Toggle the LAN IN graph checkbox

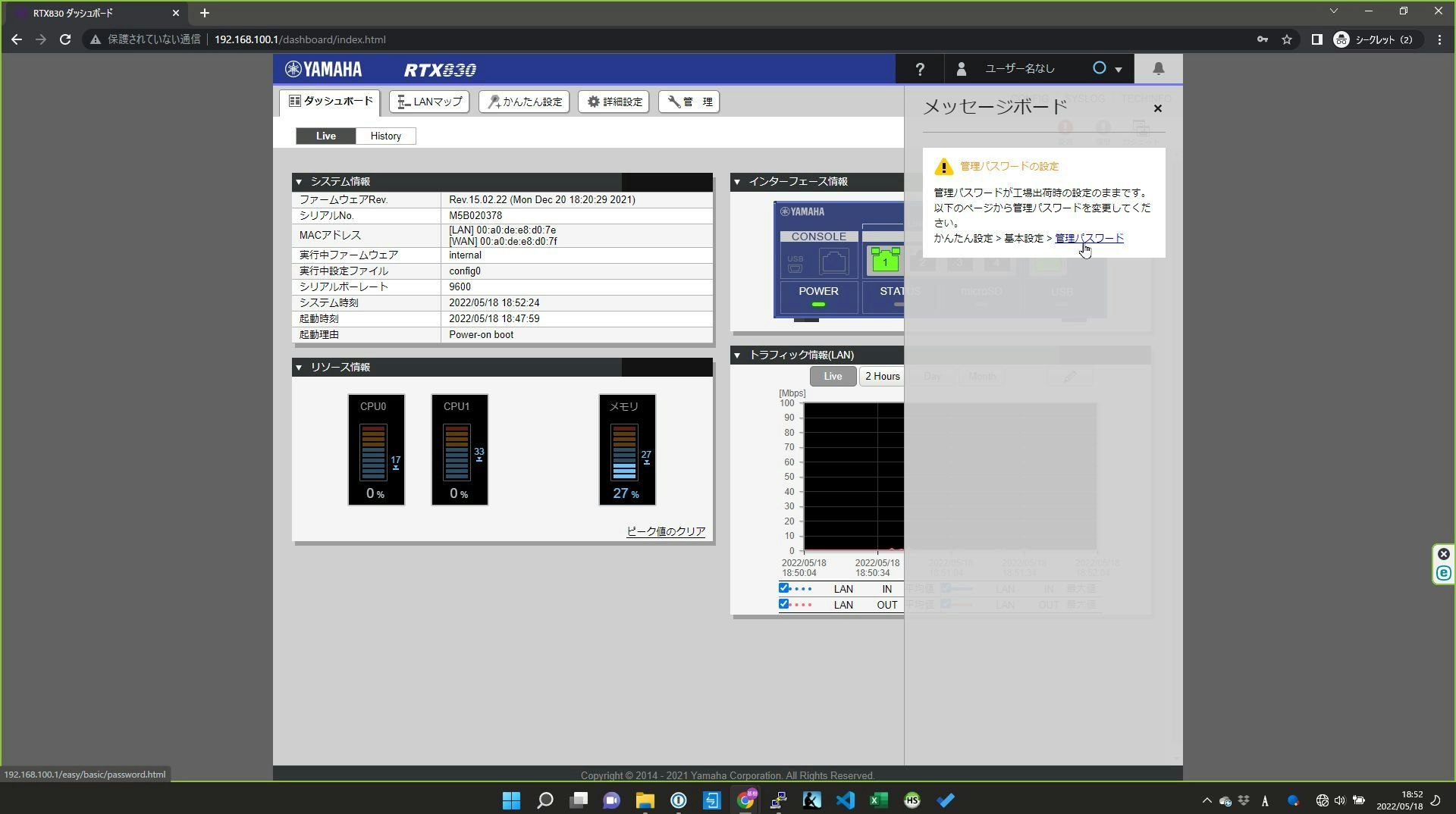[x=784, y=588]
